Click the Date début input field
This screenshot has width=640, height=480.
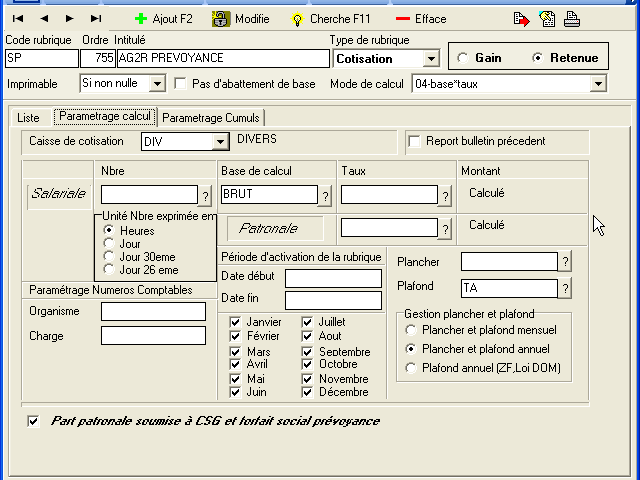(333, 278)
